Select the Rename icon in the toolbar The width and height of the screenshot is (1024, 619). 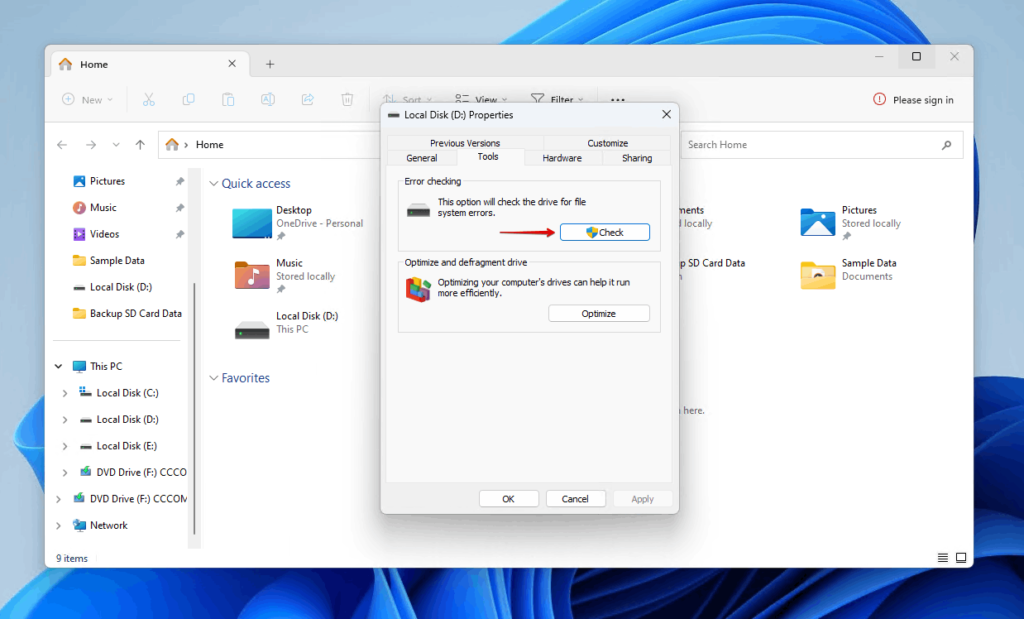267,99
